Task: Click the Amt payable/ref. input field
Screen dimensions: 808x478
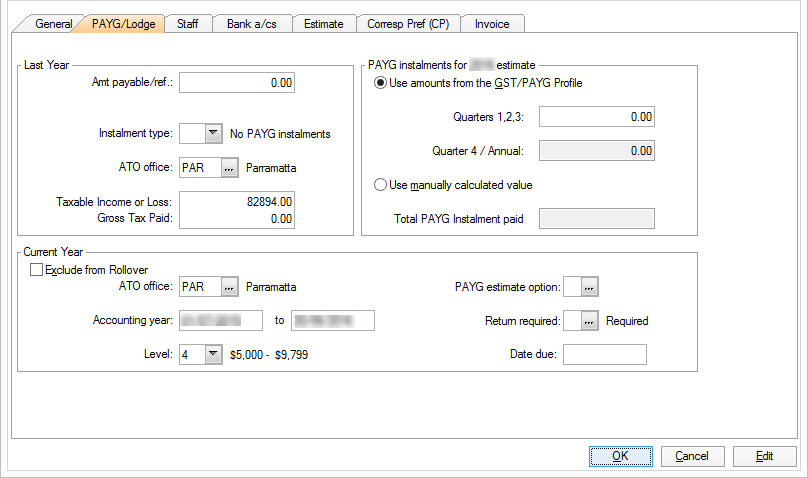Action: pos(237,83)
